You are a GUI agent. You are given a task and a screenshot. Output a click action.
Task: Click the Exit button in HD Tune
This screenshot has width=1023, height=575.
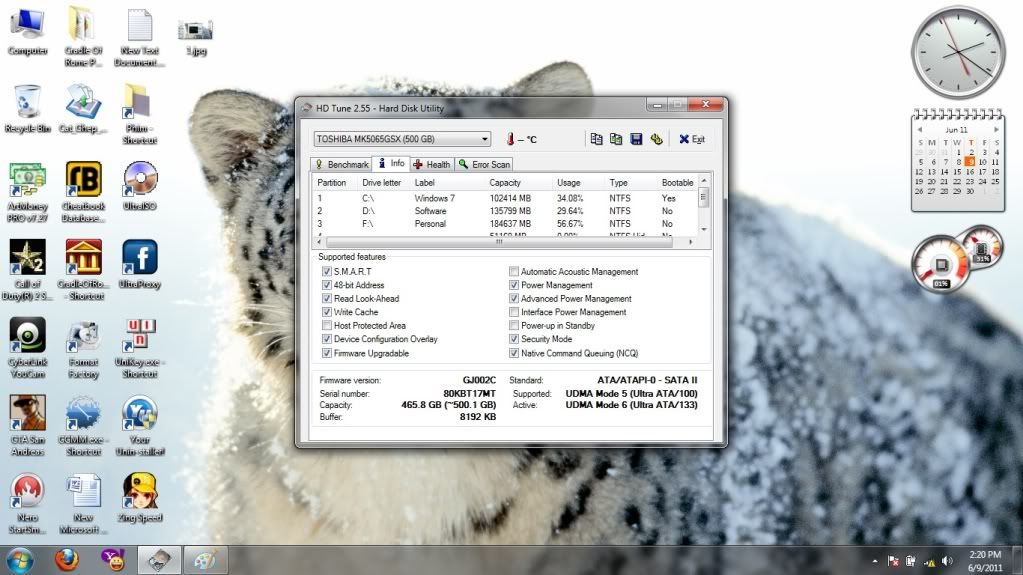[x=692, y=139]
